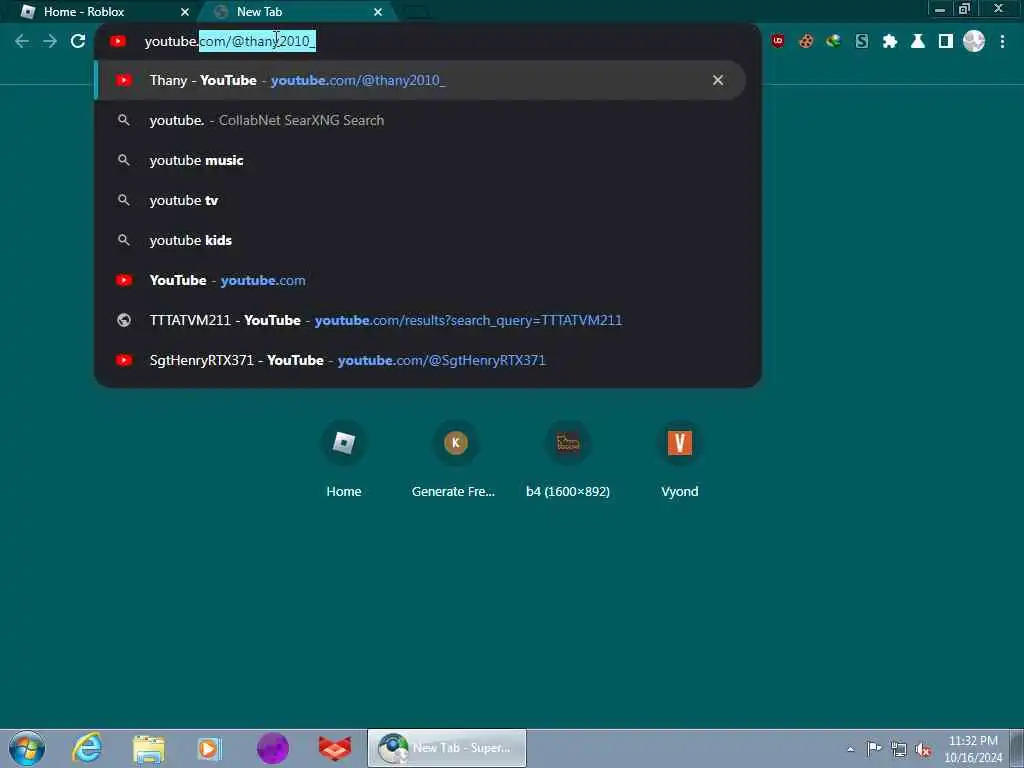Open the YouTube - youtube.com suggestion

point(420,280)
